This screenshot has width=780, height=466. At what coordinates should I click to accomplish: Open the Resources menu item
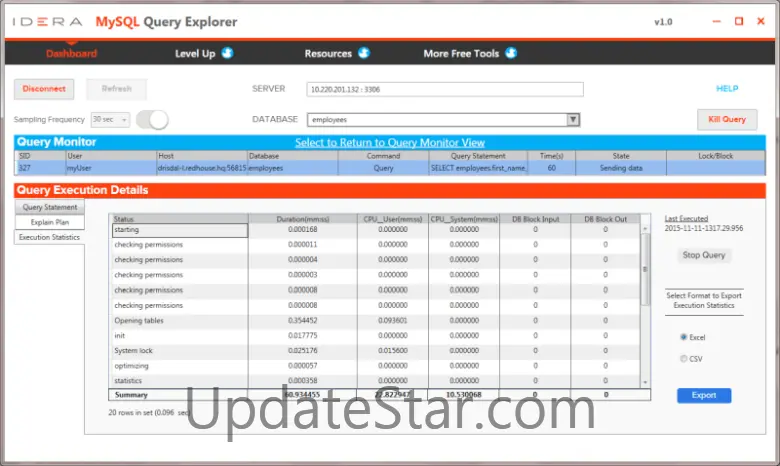click(328, 53)
